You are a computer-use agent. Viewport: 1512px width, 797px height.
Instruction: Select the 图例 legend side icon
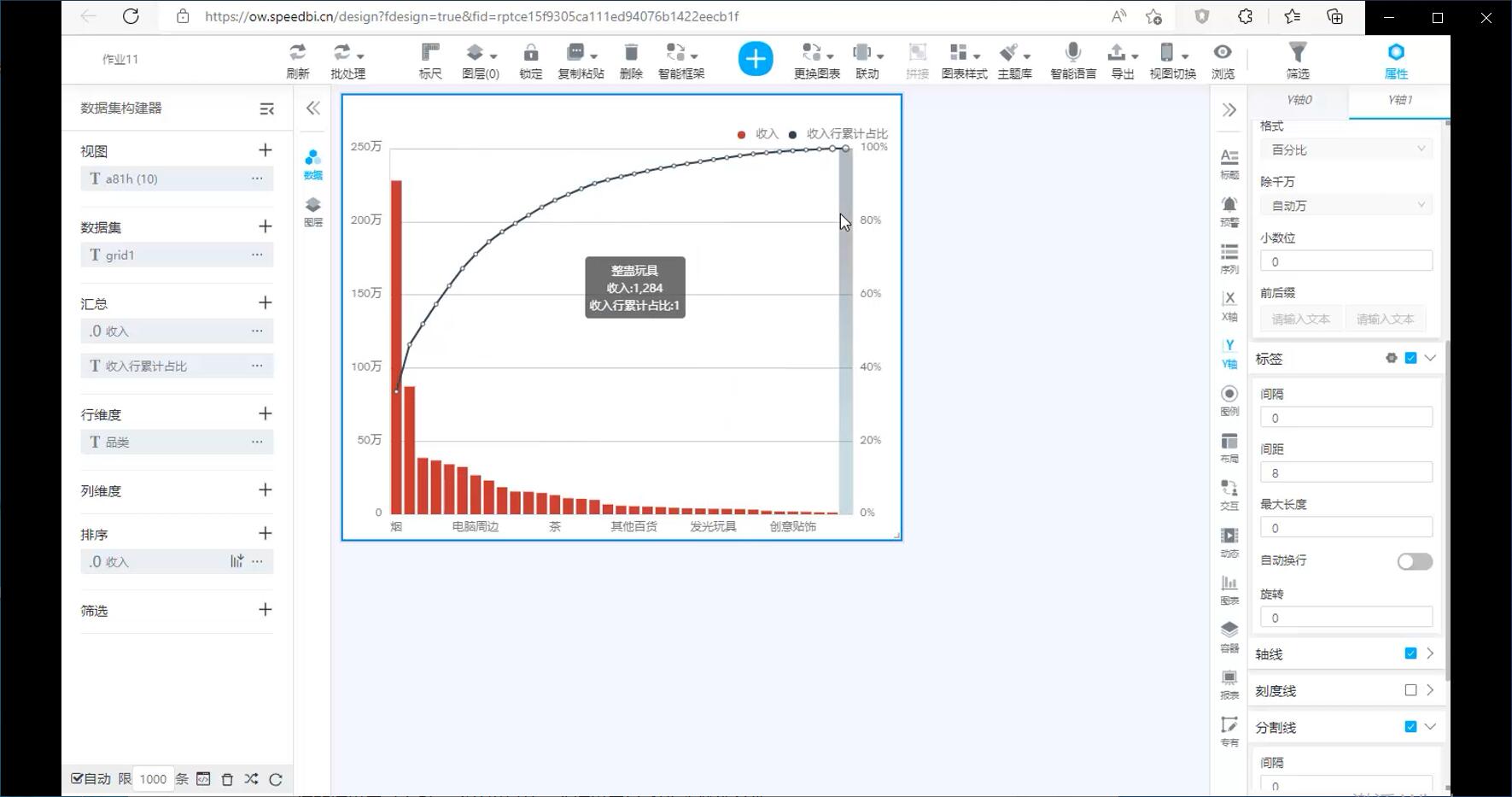1229,399
